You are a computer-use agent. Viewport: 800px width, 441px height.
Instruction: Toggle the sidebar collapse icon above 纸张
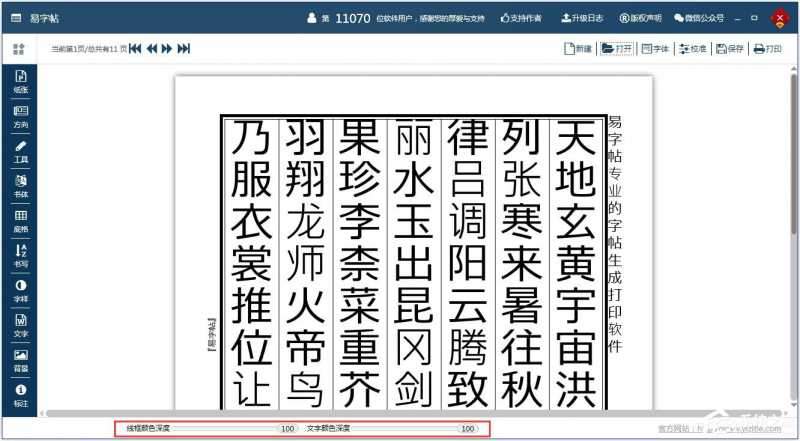coord(19,49)
